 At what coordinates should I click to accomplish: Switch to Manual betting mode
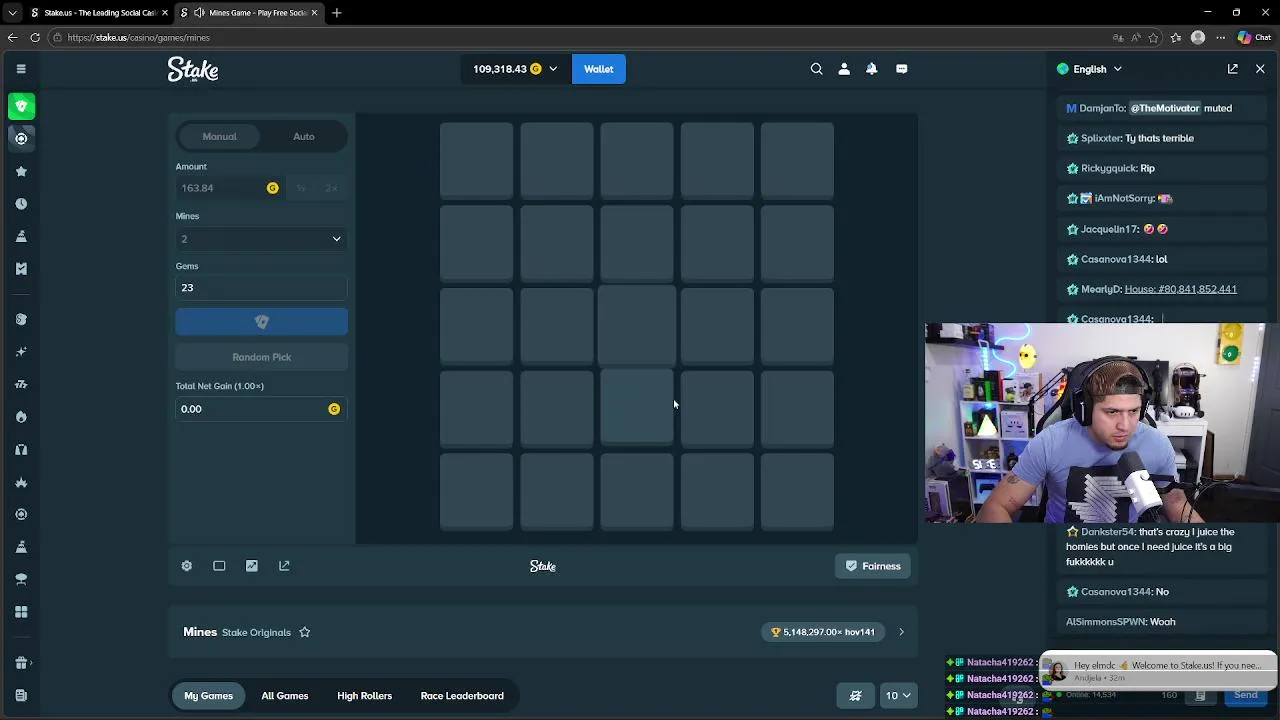219,137
